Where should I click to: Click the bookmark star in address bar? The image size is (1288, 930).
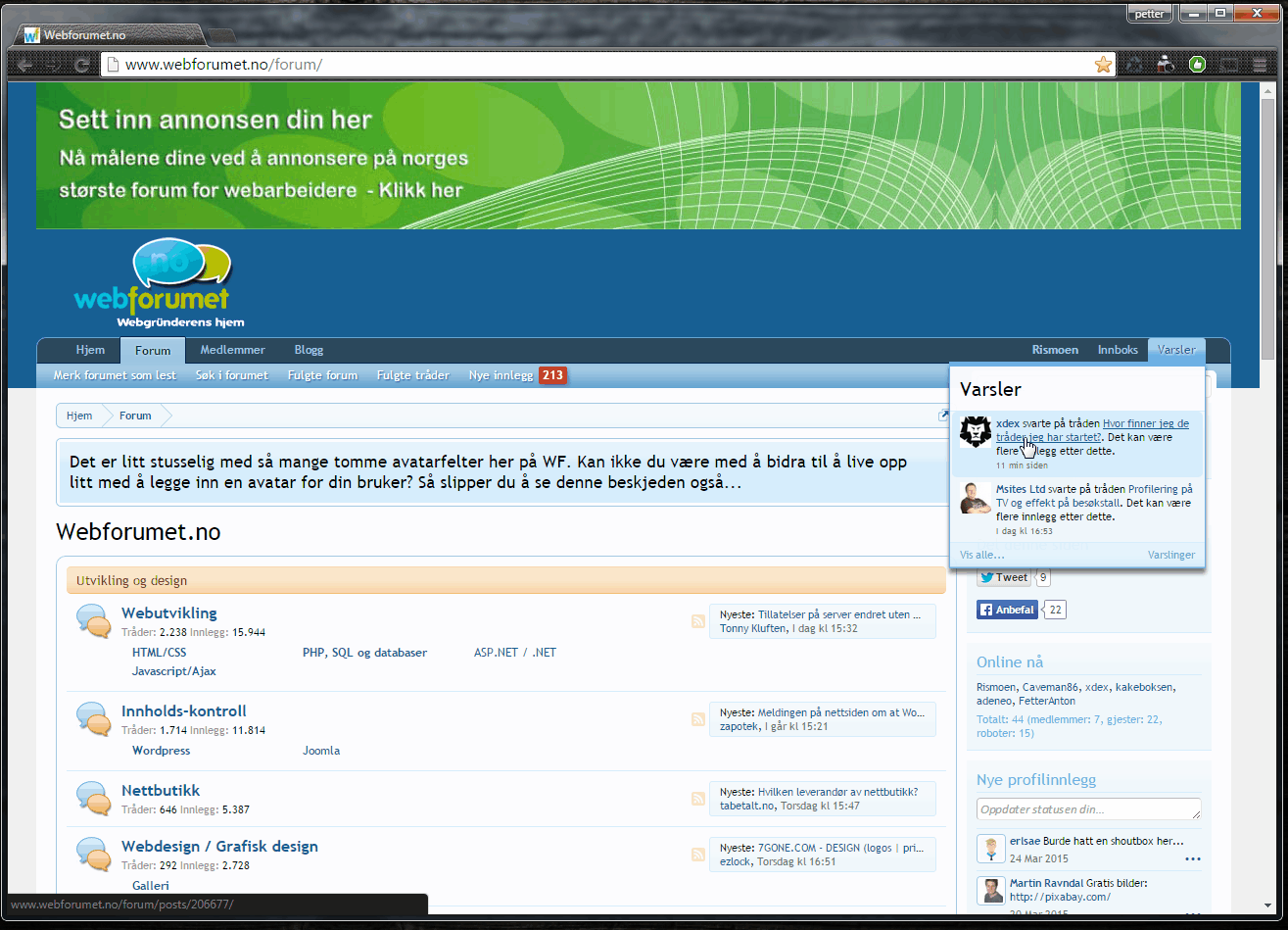tap(1103, 65)
